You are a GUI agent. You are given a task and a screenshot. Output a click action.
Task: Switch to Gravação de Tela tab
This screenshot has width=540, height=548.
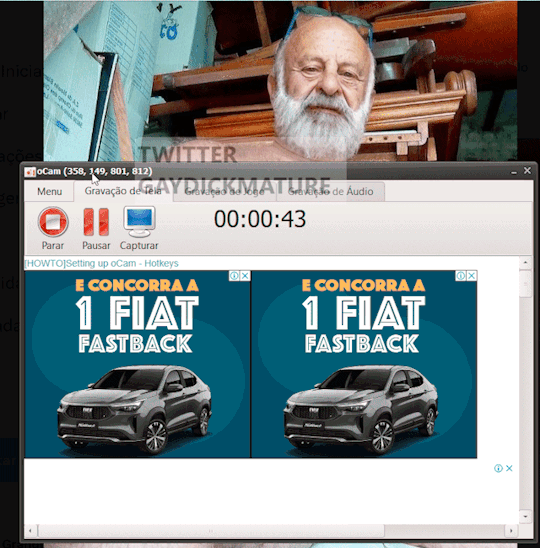point(123,191)
